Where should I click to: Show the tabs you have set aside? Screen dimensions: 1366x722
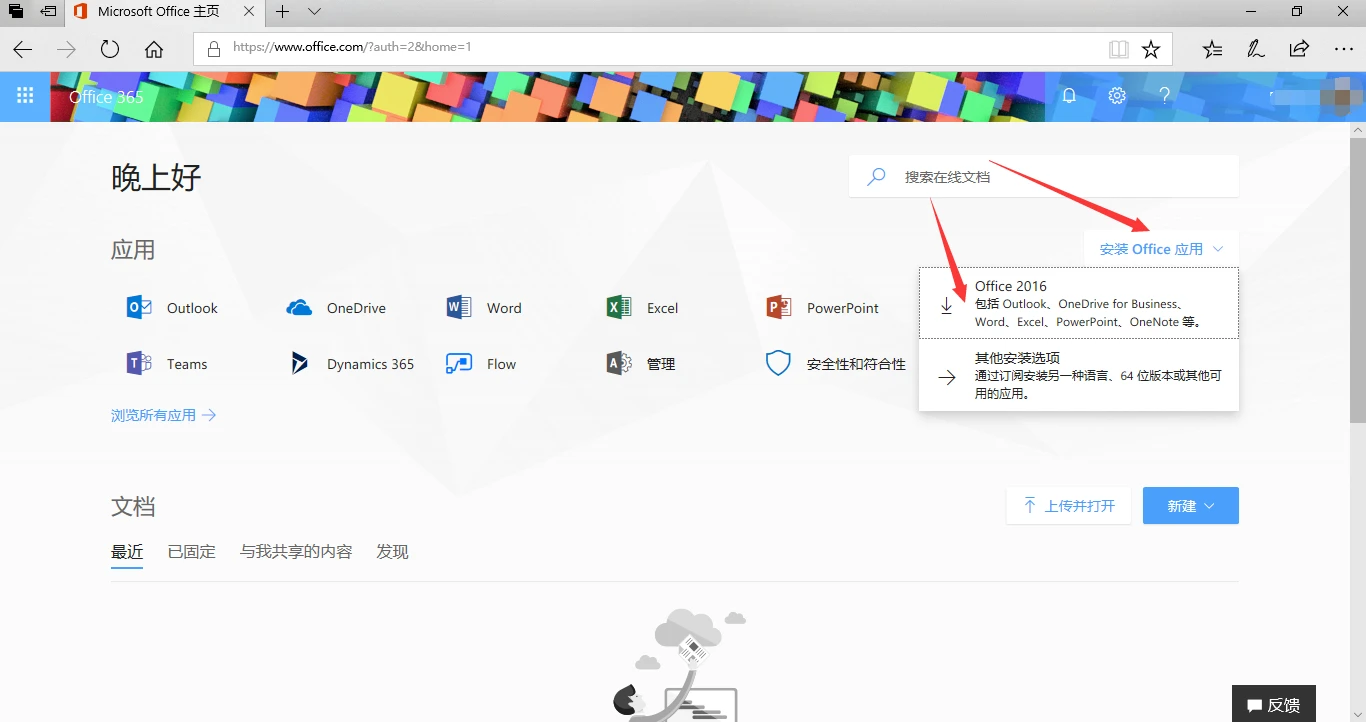tap(16, 12)
